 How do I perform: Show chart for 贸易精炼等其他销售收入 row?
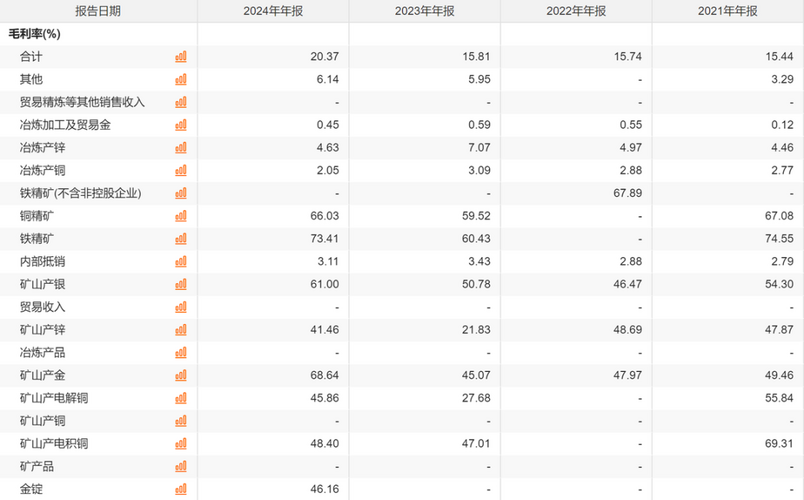coord(180,102)
